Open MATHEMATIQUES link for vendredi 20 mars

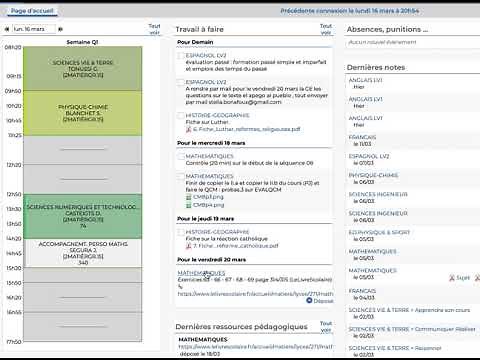pyautogui.click(x=201, y=273)
